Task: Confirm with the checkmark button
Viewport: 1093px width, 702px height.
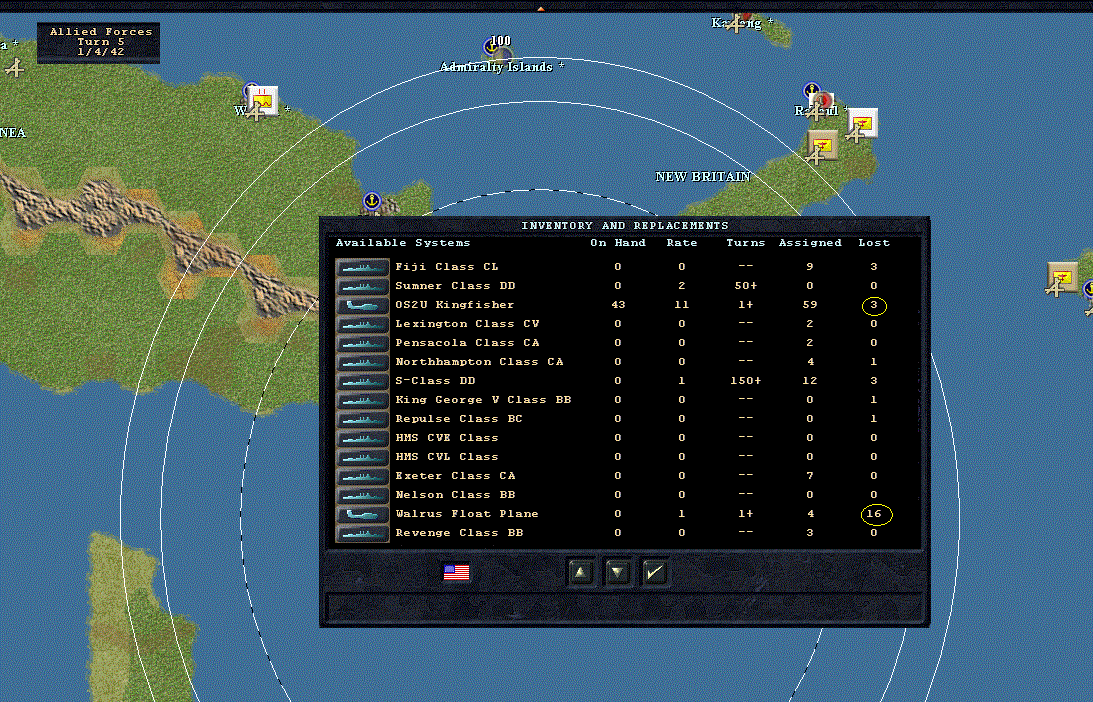Action: (x=655, y=572)
